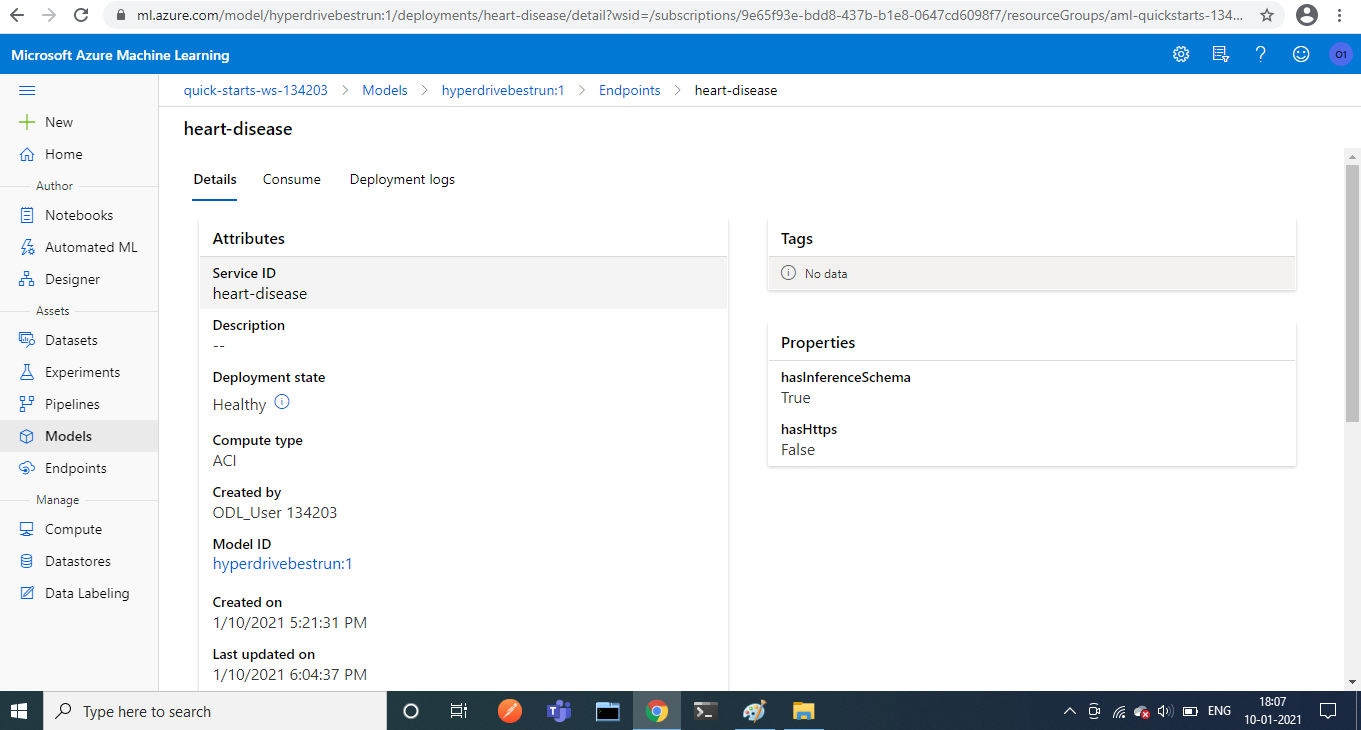The height and width of the screenshot is (730, 1361).
Task: Collapse the hamburger navigation menu
Action: (27, 90)
